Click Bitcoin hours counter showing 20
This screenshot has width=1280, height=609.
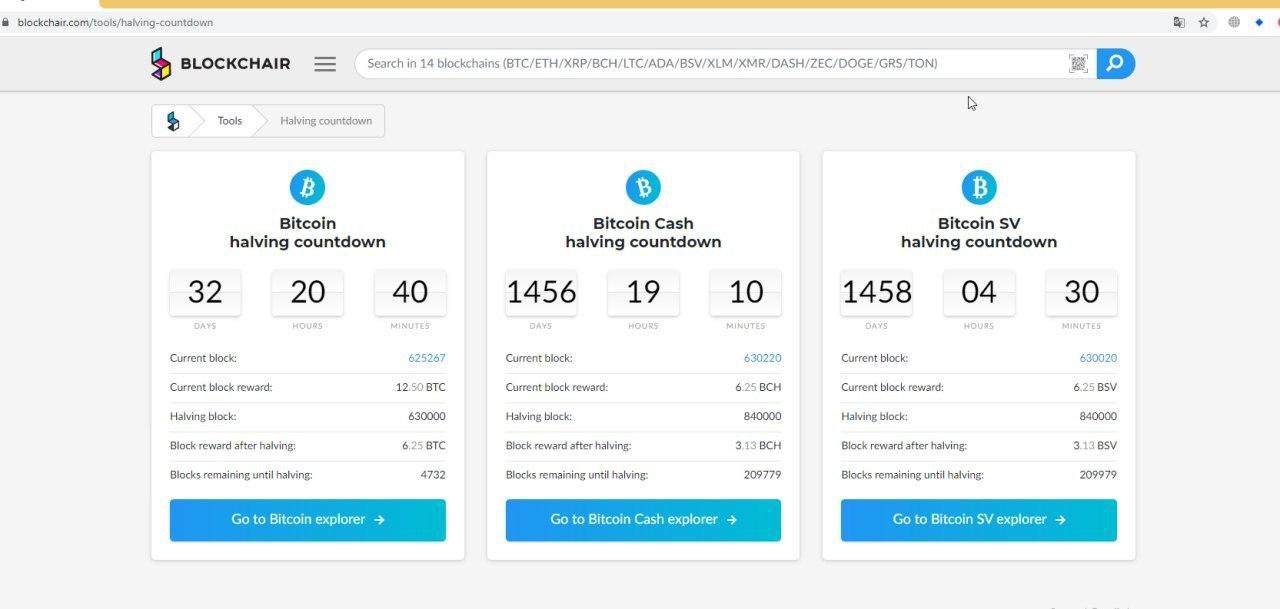click(x=307, y=292)
